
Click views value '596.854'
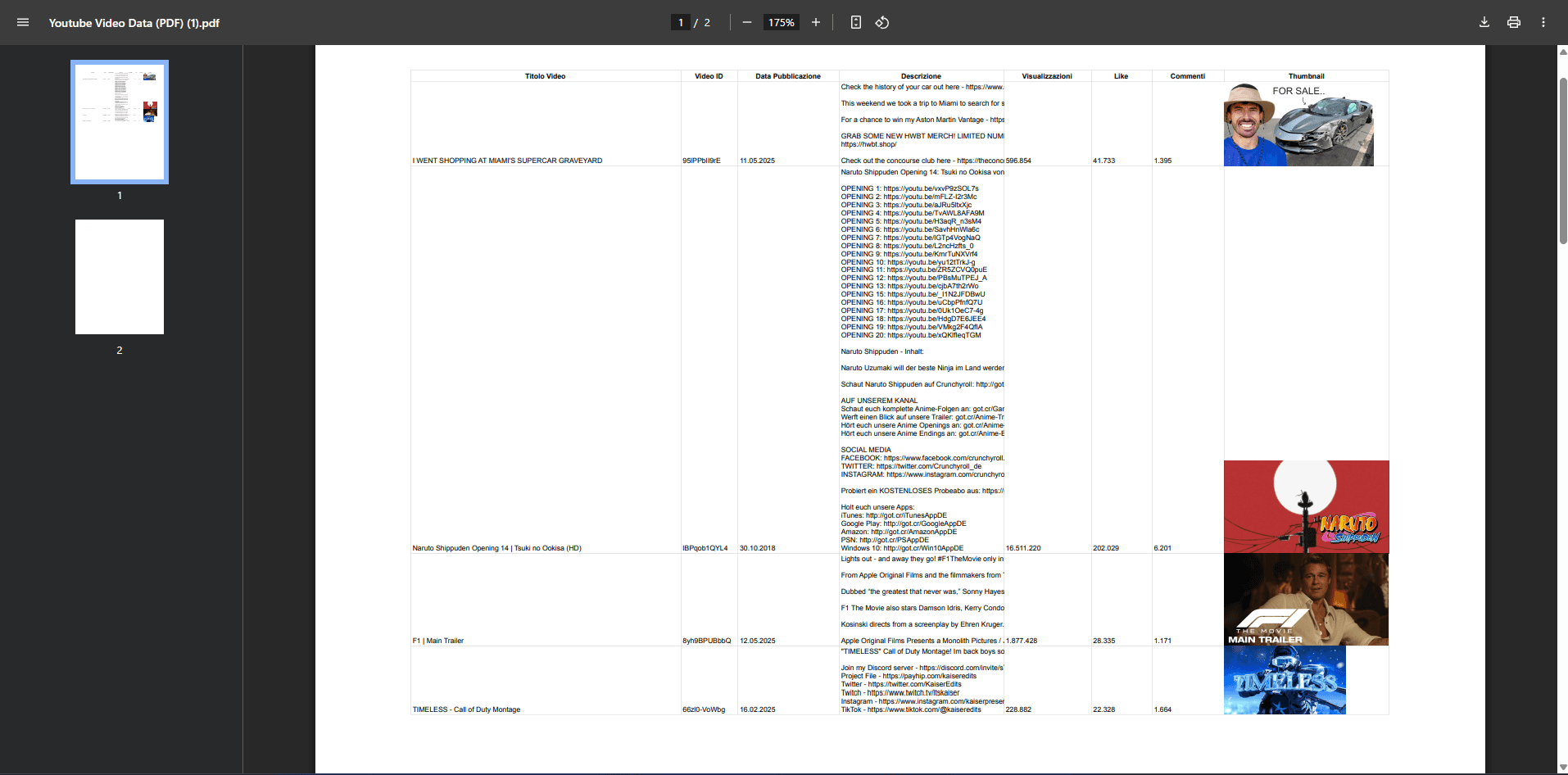pyautogui.click(x=1018, y=161)
